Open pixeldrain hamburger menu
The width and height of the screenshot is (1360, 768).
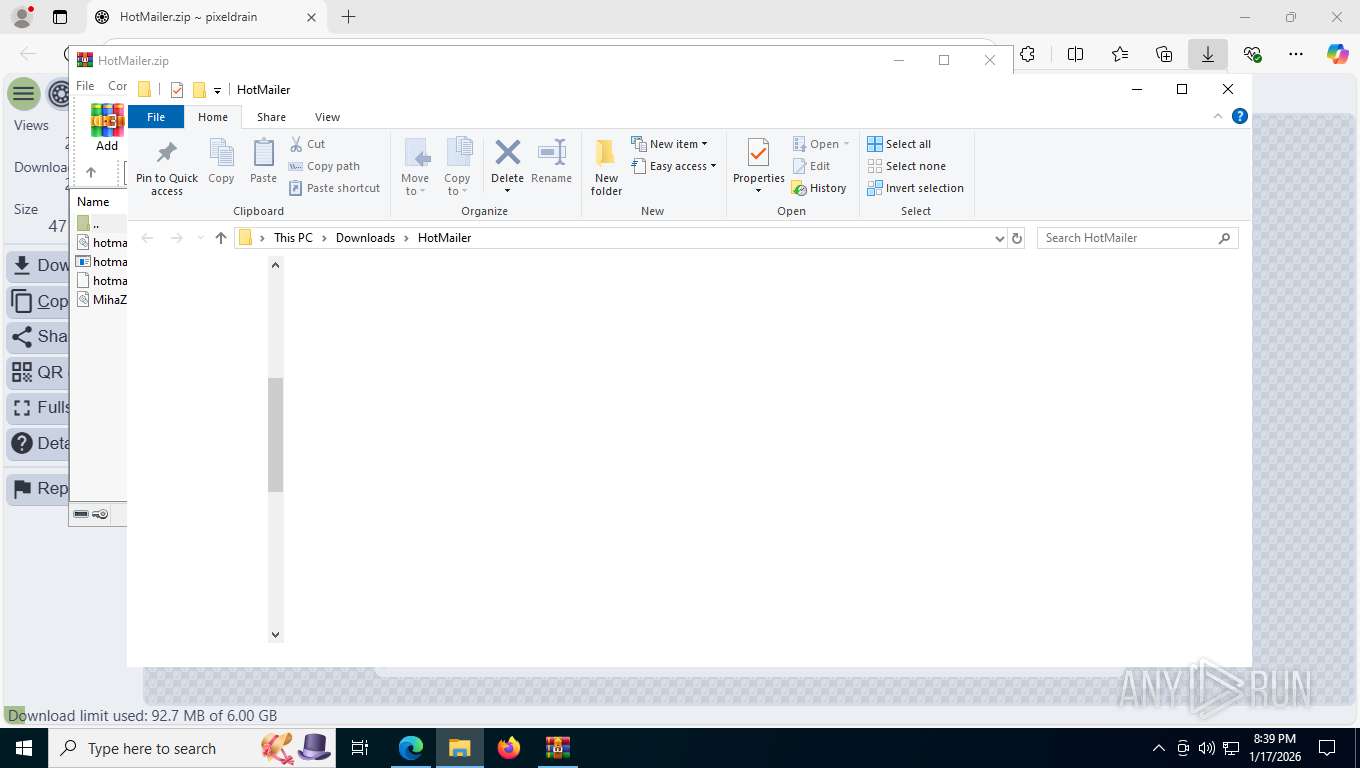[x=24, y=94]
